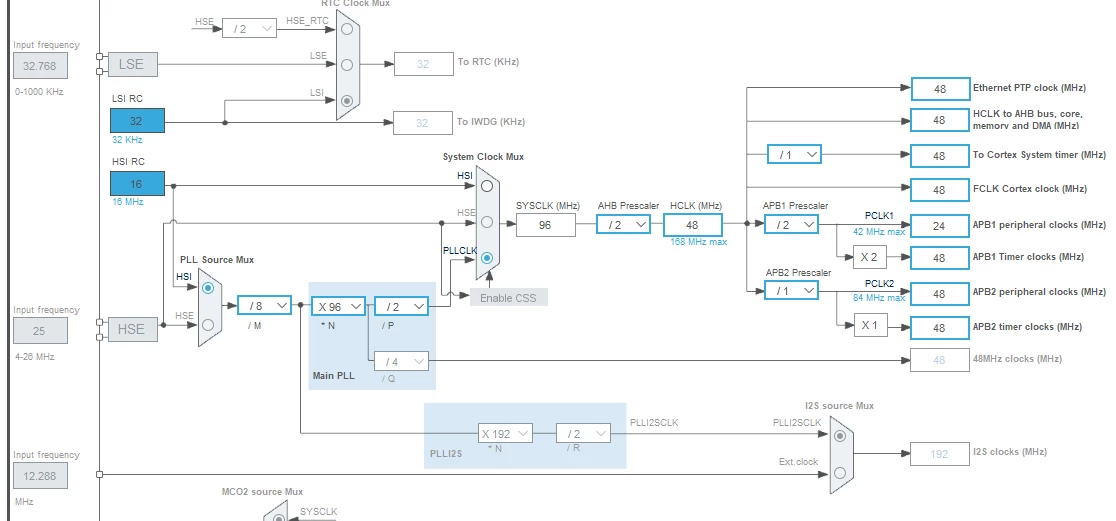Open the PLLI2S /R divider dropdown

click(583, 433)
